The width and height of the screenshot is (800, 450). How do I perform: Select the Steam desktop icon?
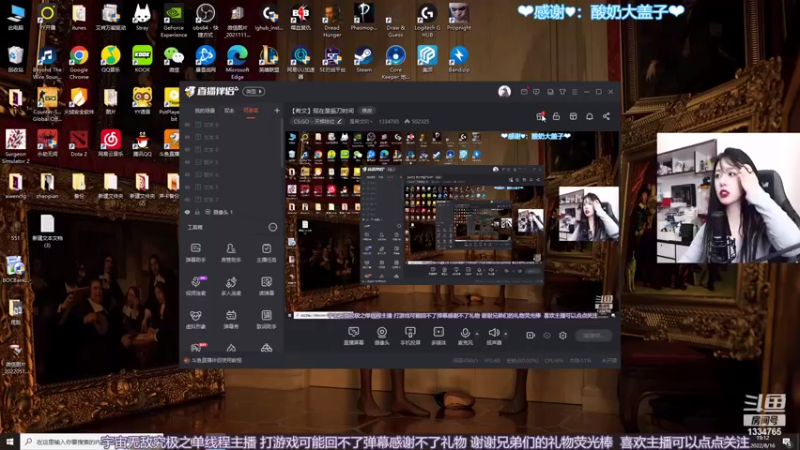pyautogui.click(x=363, y=59)
